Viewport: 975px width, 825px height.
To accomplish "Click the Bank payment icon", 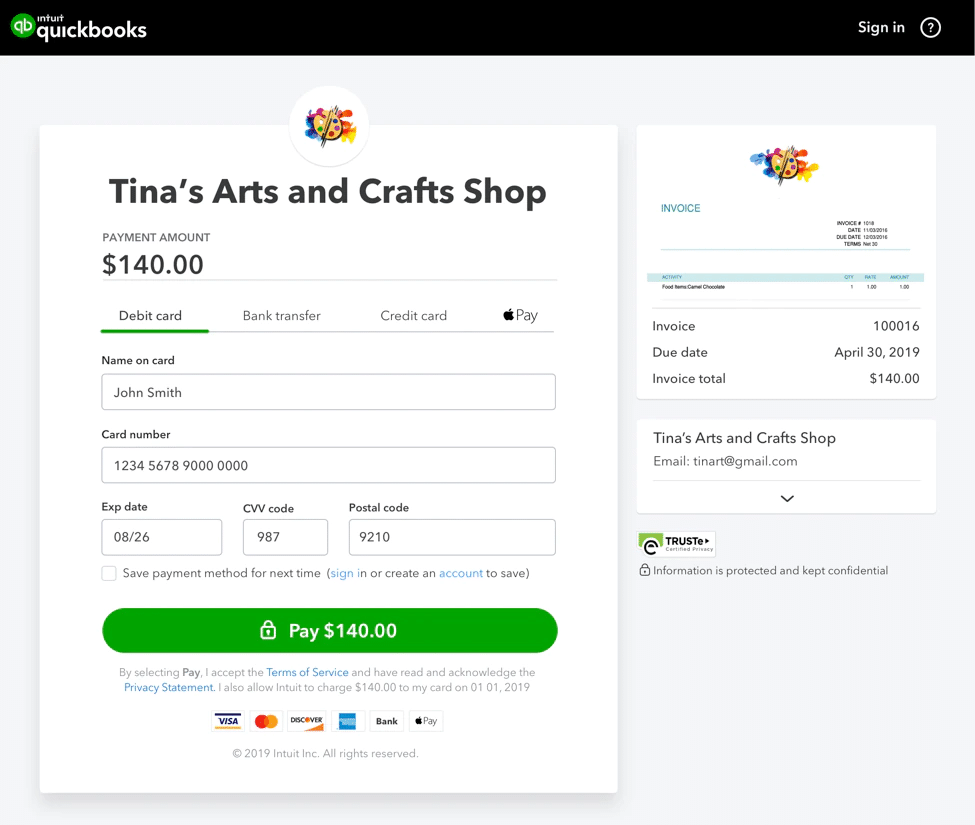I will pyautogui.click(x=386, y=720).
